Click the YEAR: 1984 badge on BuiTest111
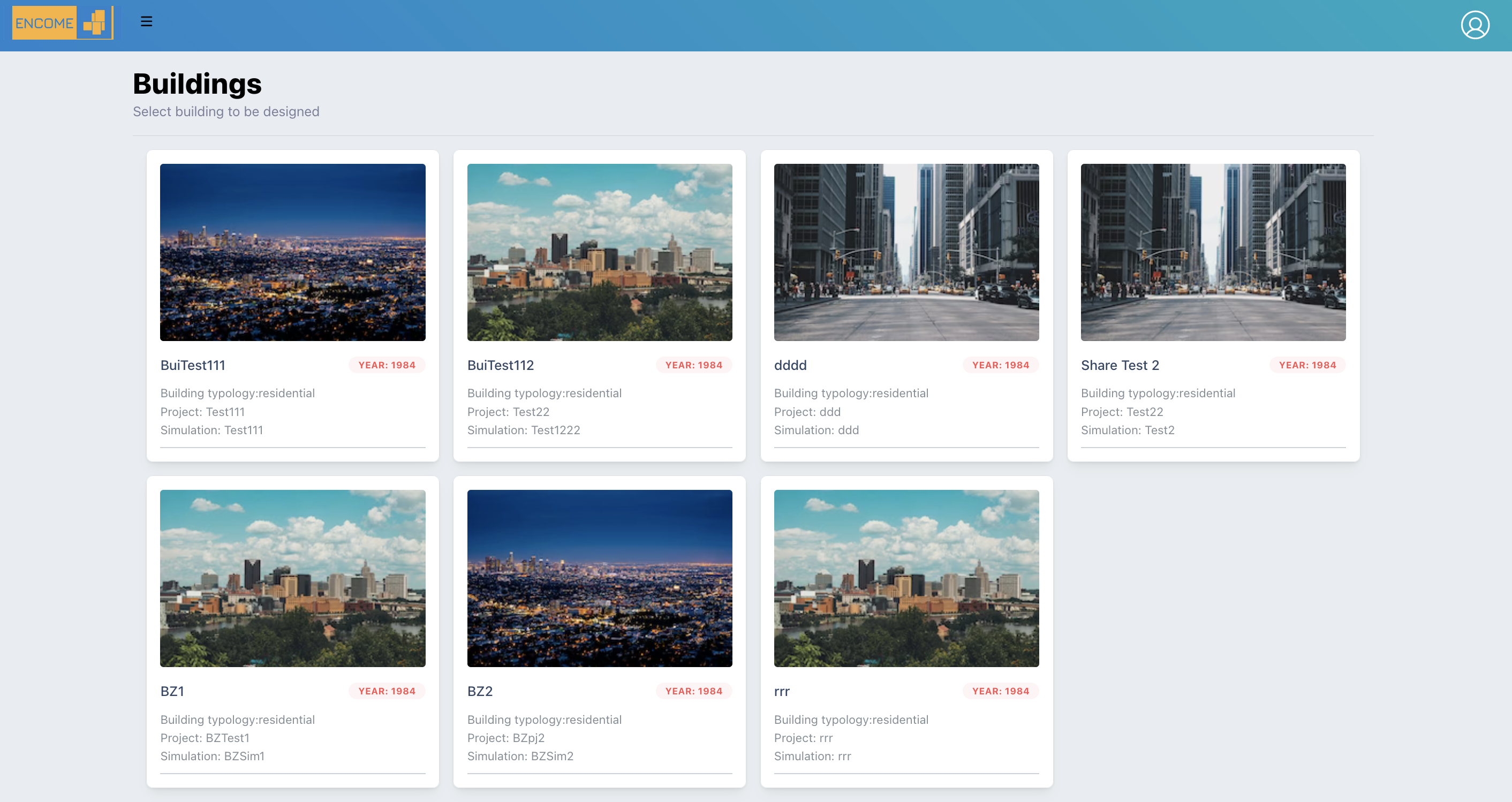 [387, 365]
